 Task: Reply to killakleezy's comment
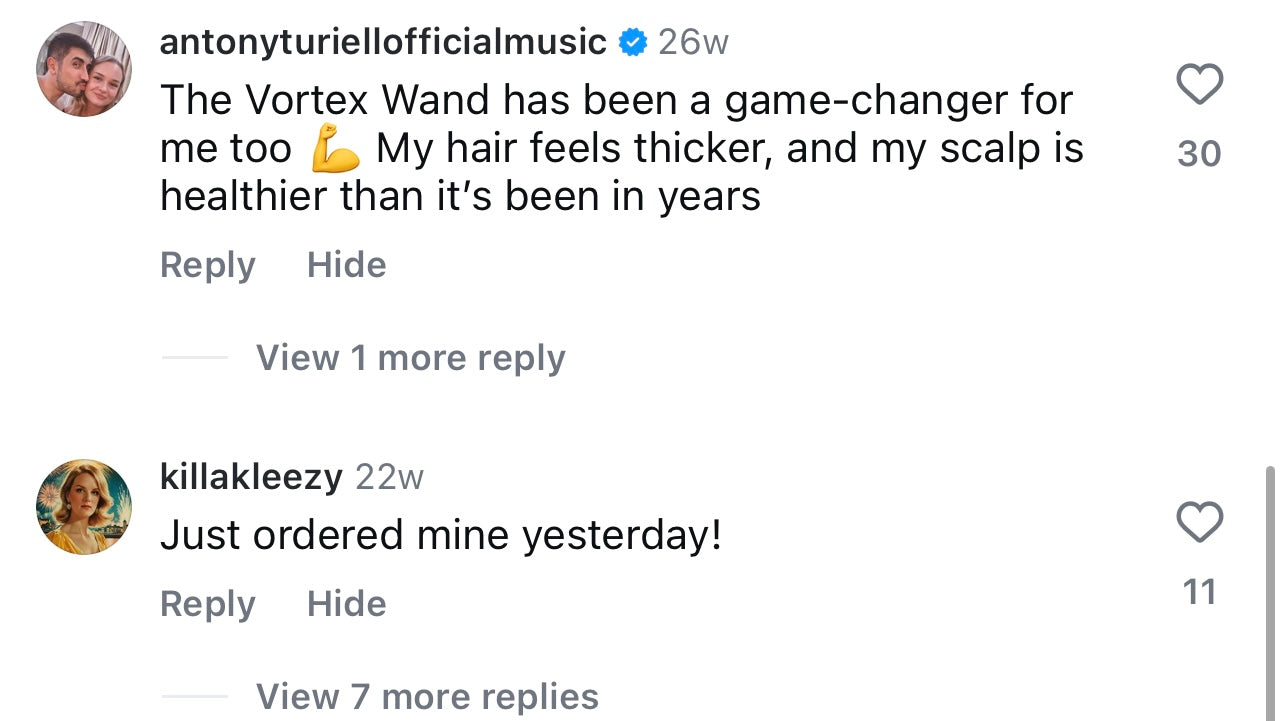pyautogui.click(x=208, y=604)
